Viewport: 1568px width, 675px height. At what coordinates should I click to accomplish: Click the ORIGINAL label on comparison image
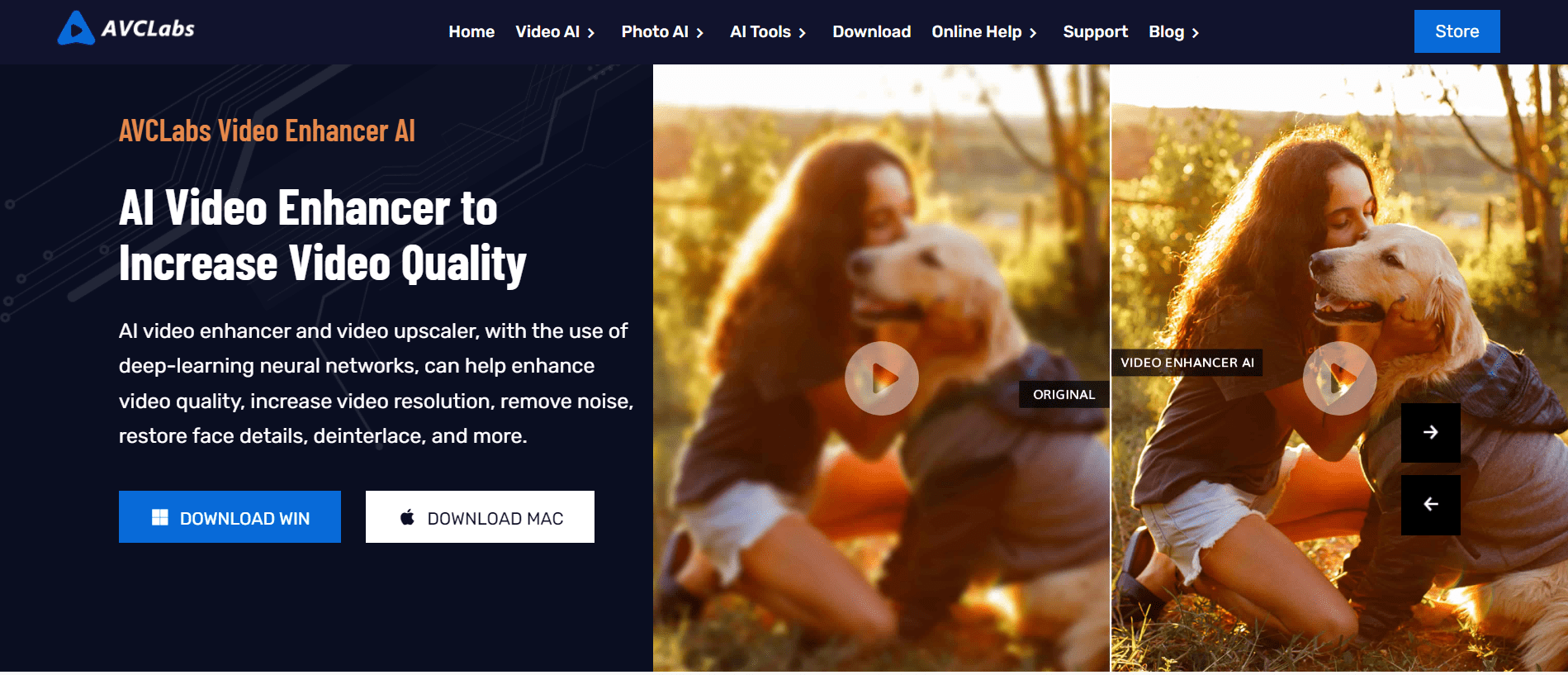[x=1063, y=394]
